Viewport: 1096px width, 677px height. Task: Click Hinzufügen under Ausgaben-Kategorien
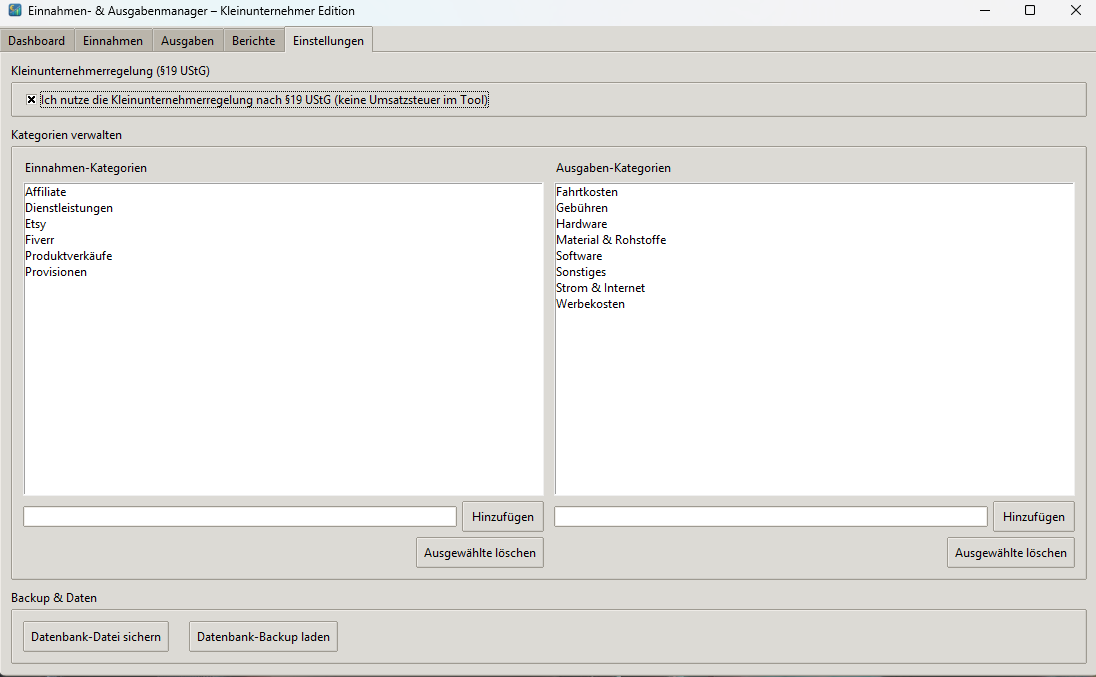1033,516
